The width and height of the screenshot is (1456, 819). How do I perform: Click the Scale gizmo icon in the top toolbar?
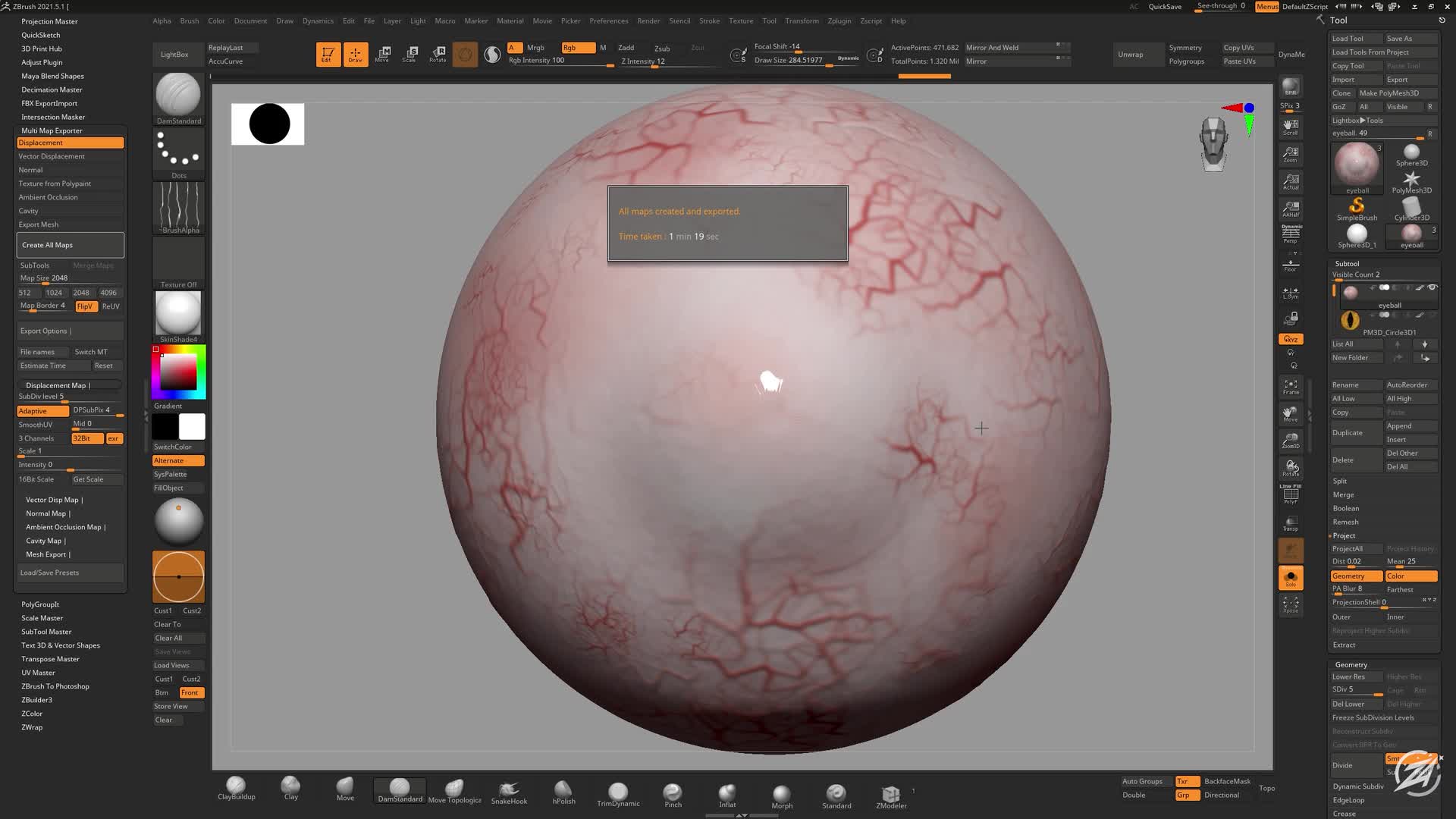point(409,54)
